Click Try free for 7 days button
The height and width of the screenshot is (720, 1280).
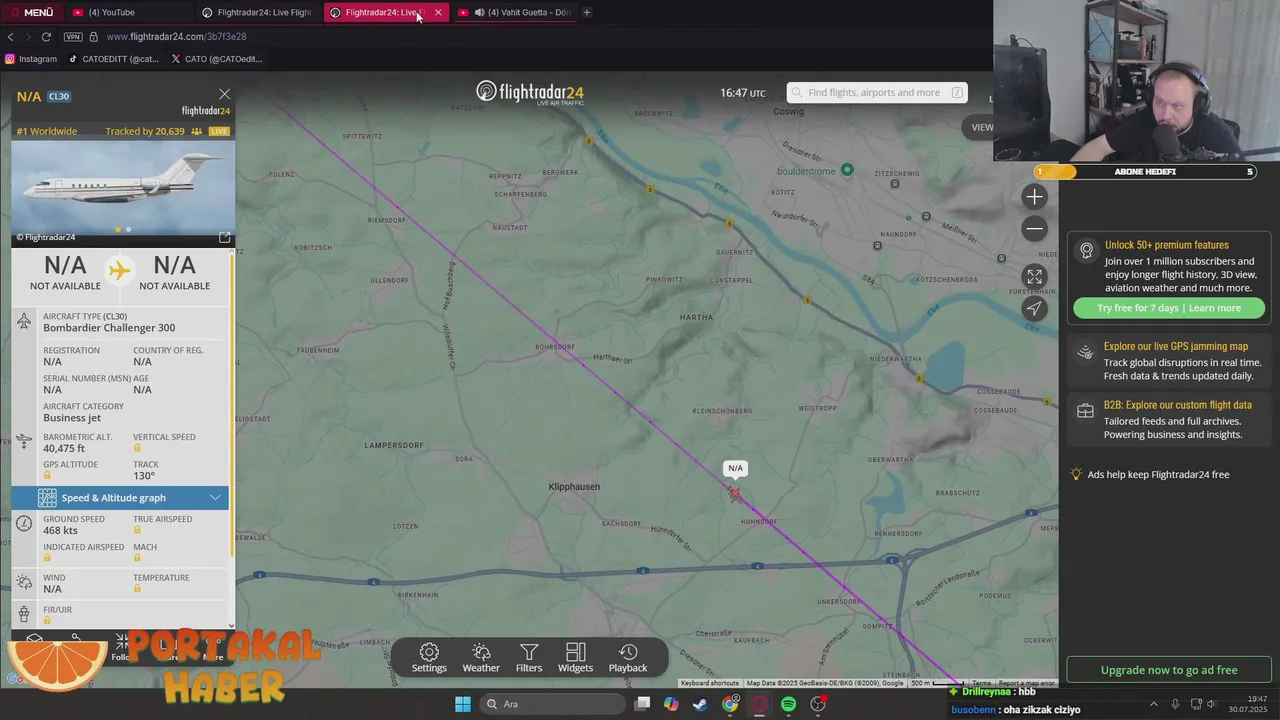(x=1169, y=308)
